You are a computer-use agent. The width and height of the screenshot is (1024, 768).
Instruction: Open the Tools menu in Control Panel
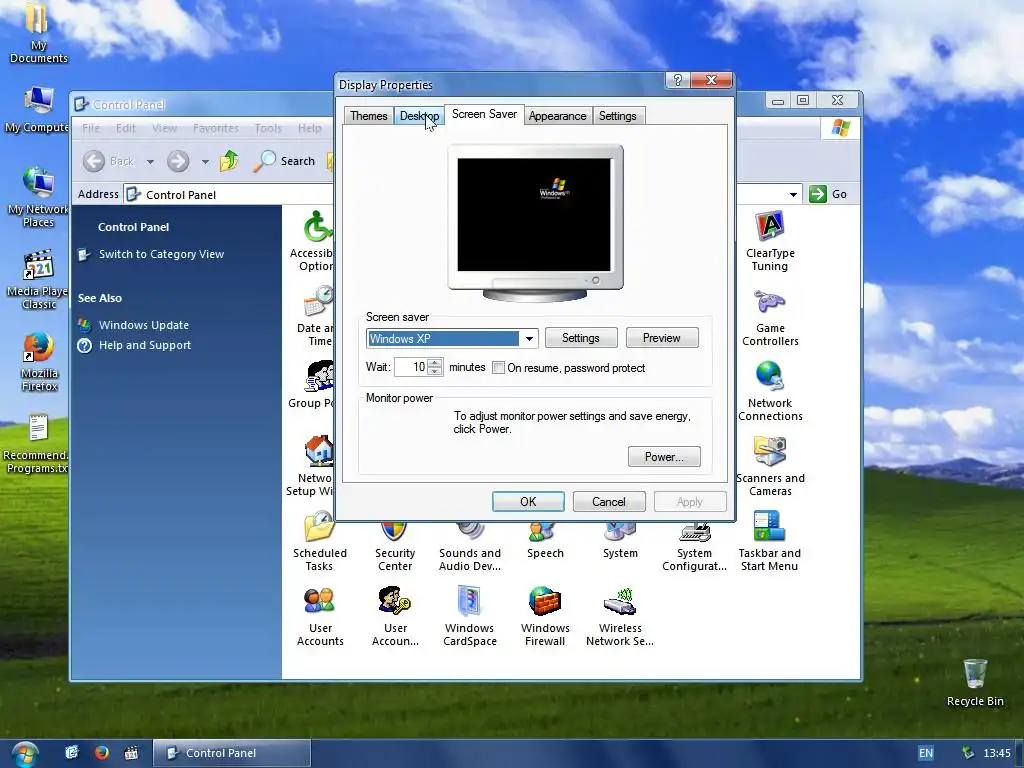pyautogui.click(x=268, y=128)
